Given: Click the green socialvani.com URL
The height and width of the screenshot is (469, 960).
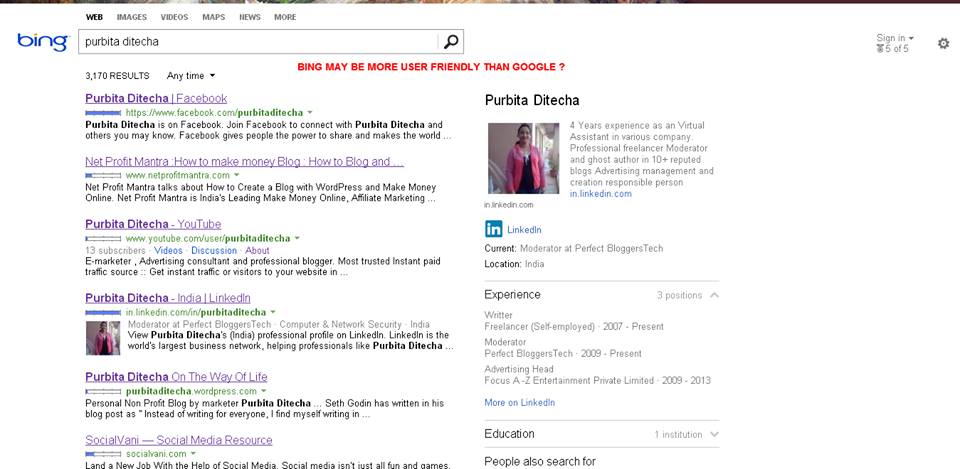Looking at the screenshot, I should [156, 454].
